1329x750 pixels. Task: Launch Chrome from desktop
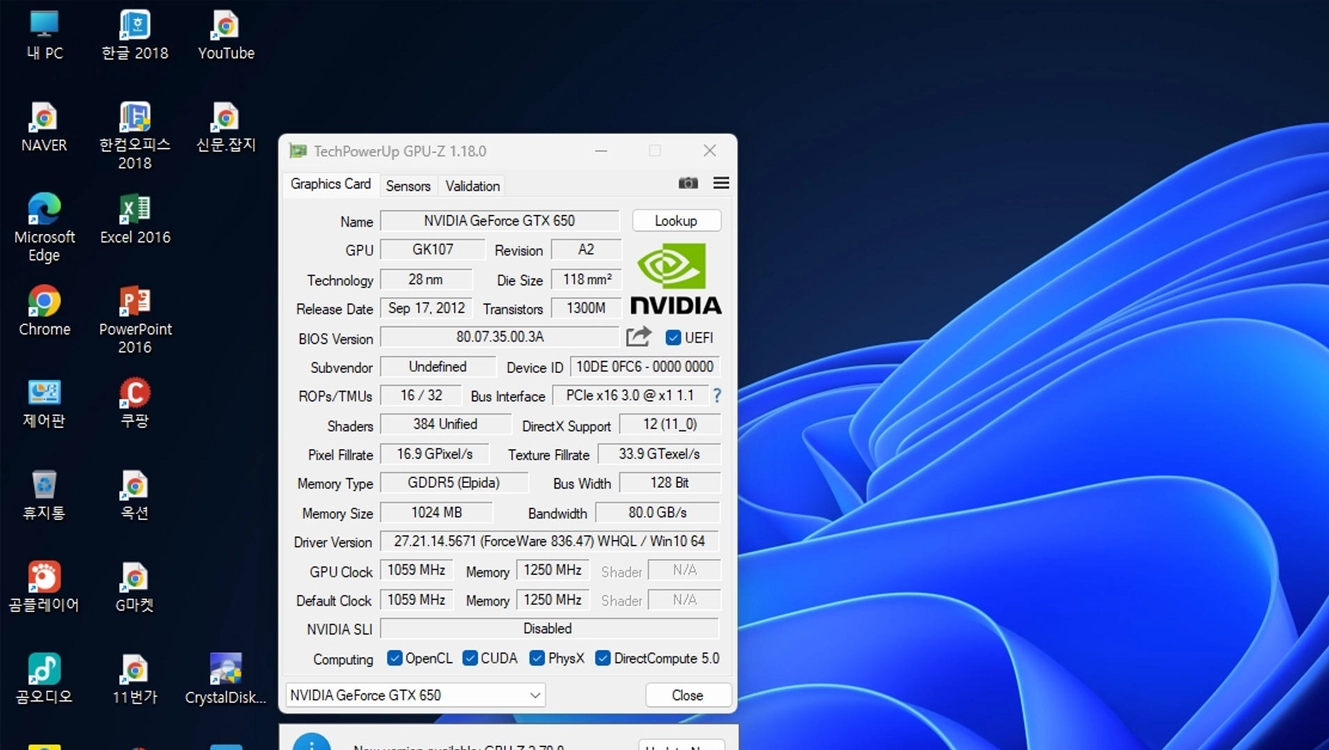click(44, 311)
